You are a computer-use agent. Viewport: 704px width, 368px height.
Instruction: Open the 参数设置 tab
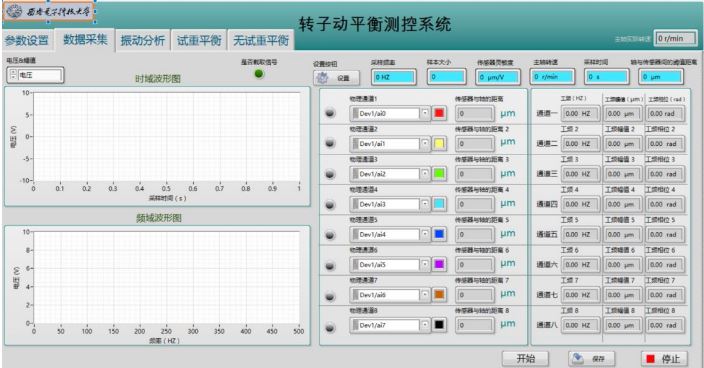pos(27,40)
